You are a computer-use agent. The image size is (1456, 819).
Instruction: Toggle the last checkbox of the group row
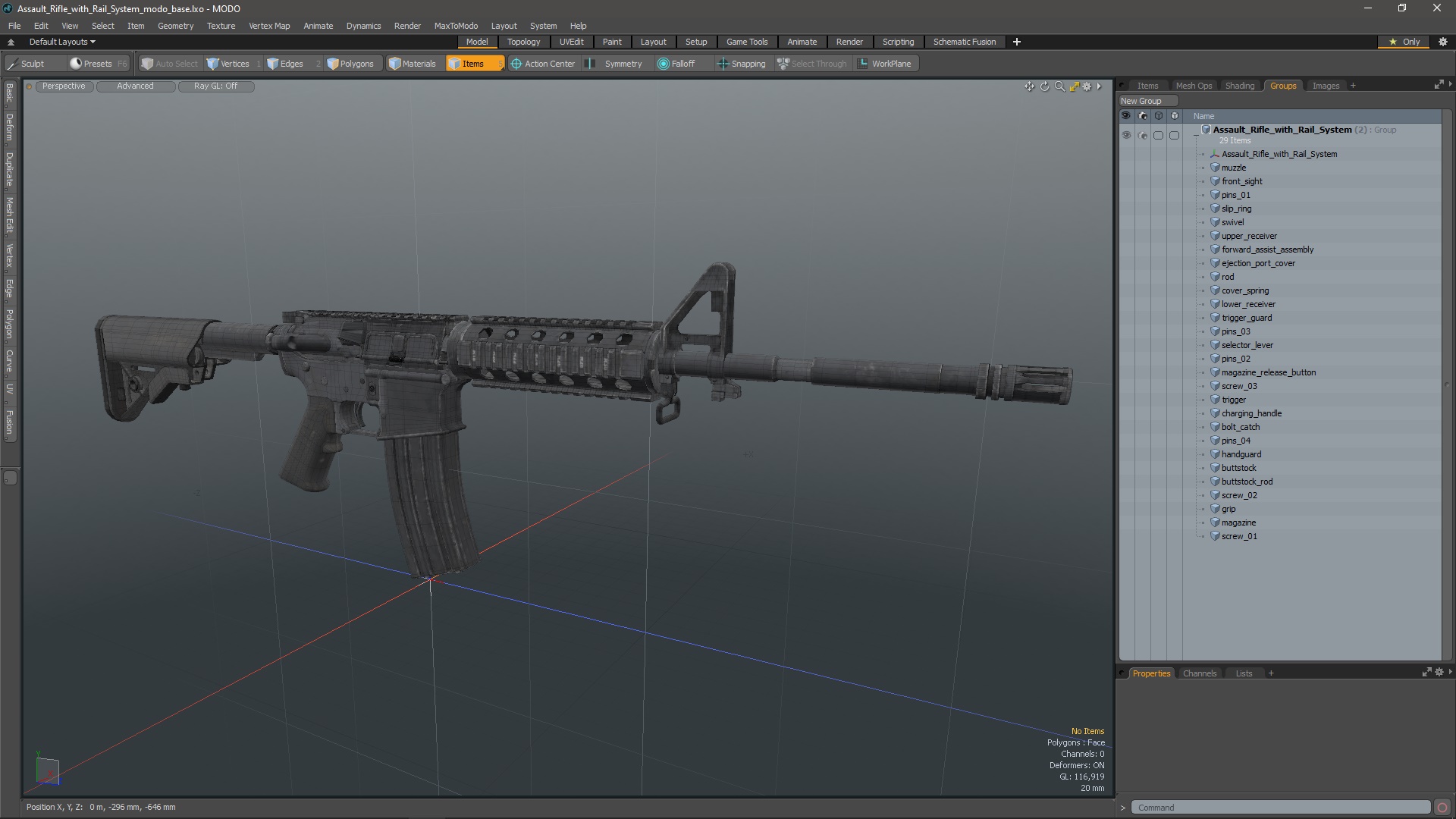tap(1174, 135)
